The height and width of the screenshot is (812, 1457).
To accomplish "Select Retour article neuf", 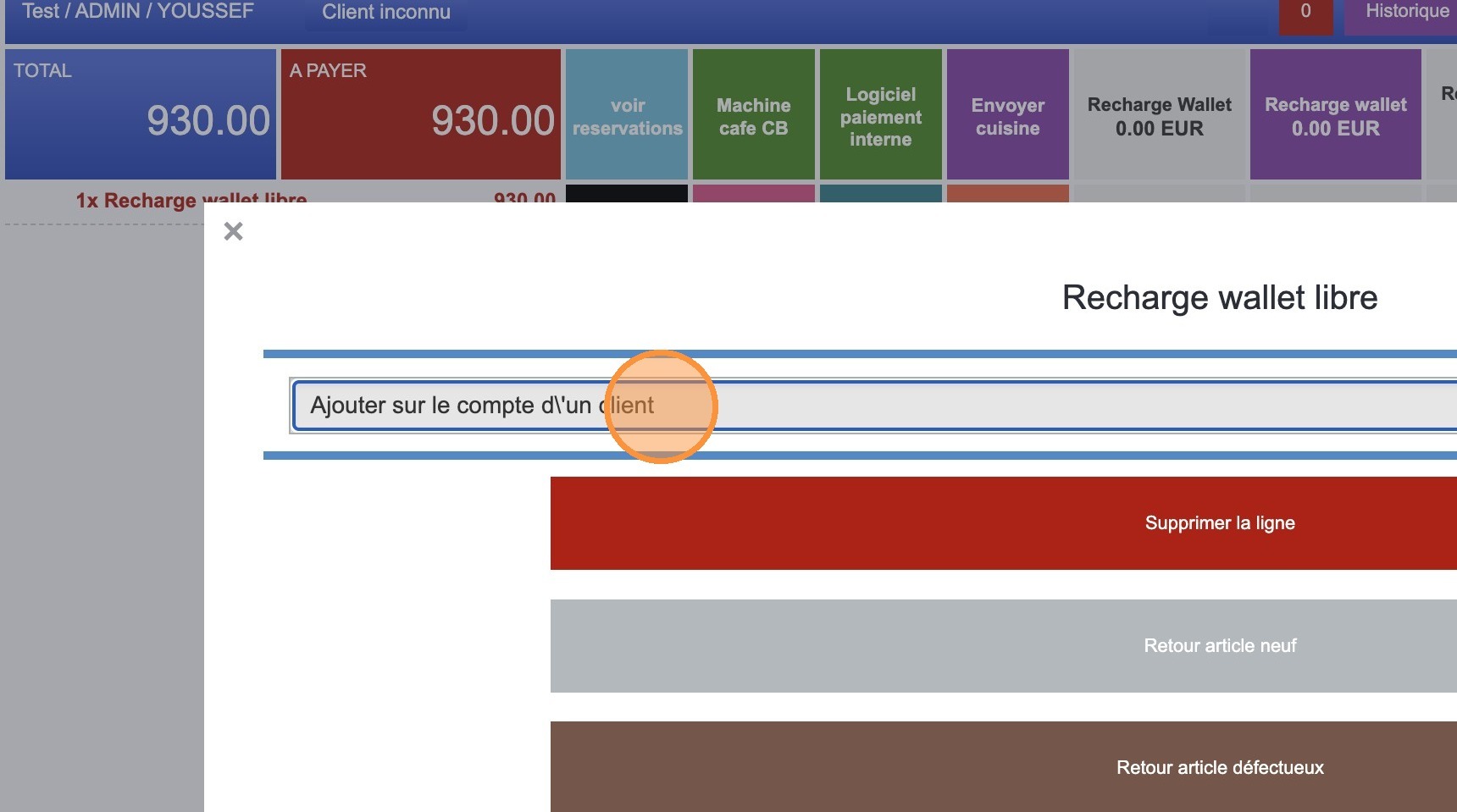I will [x=1003, y=646].
